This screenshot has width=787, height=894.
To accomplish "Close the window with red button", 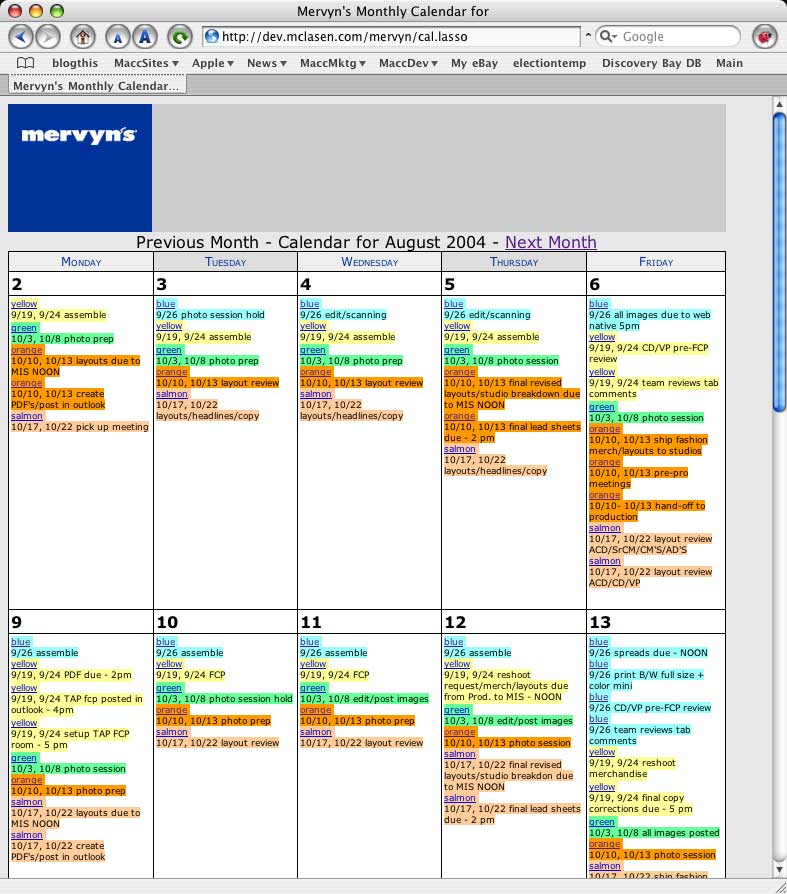I will pyautogui.click(x=15, y=10).
